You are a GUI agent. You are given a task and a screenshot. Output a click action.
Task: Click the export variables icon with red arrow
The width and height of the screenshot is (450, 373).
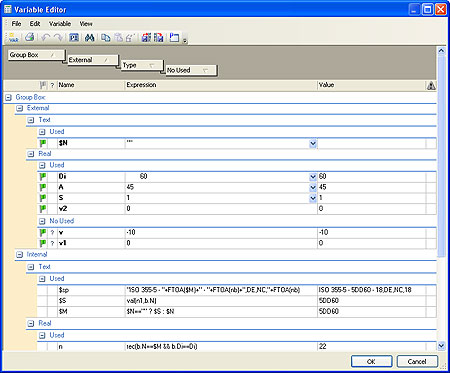158,37
